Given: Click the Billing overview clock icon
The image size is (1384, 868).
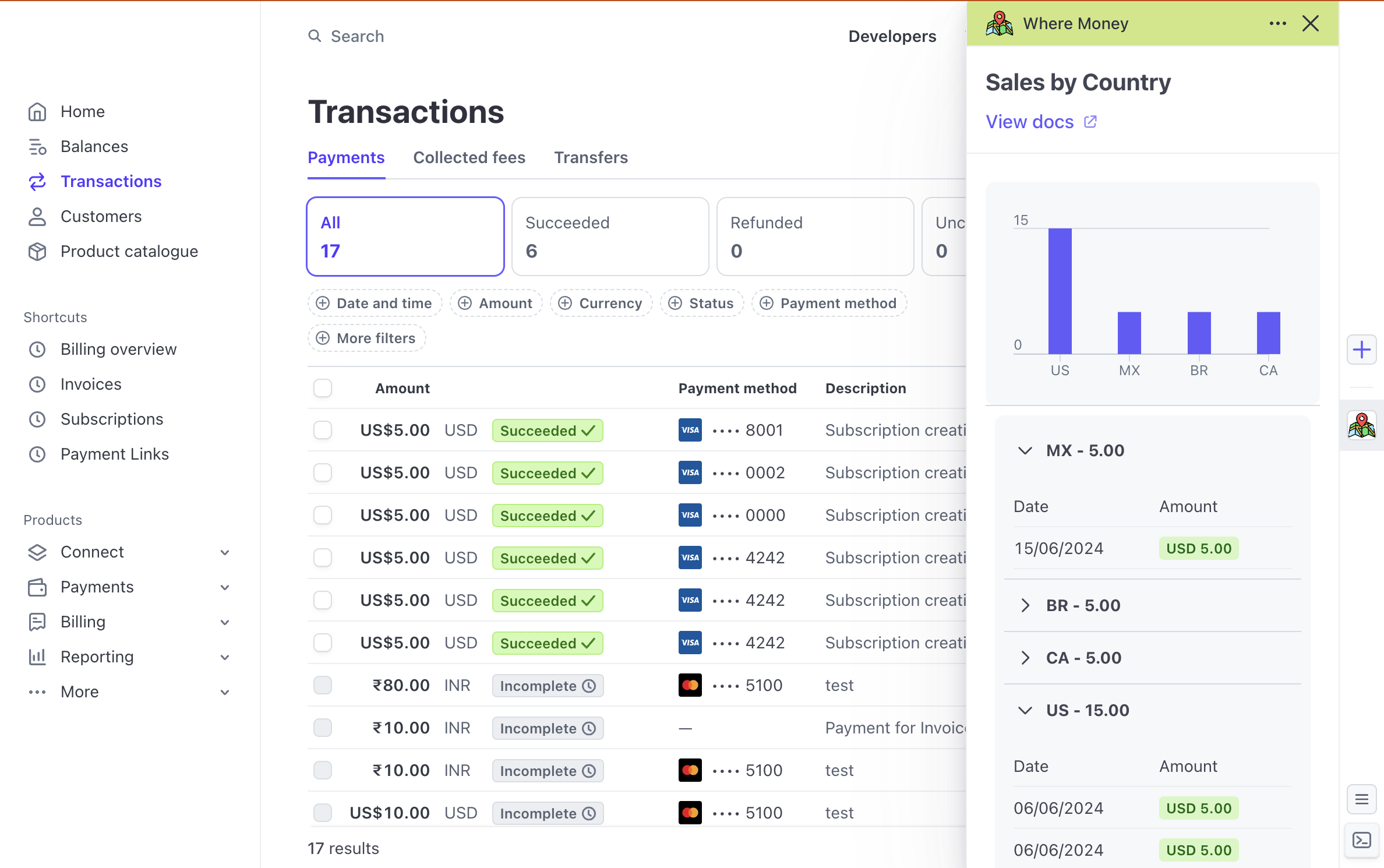Looking at the screenshot, I should (37, 349).
